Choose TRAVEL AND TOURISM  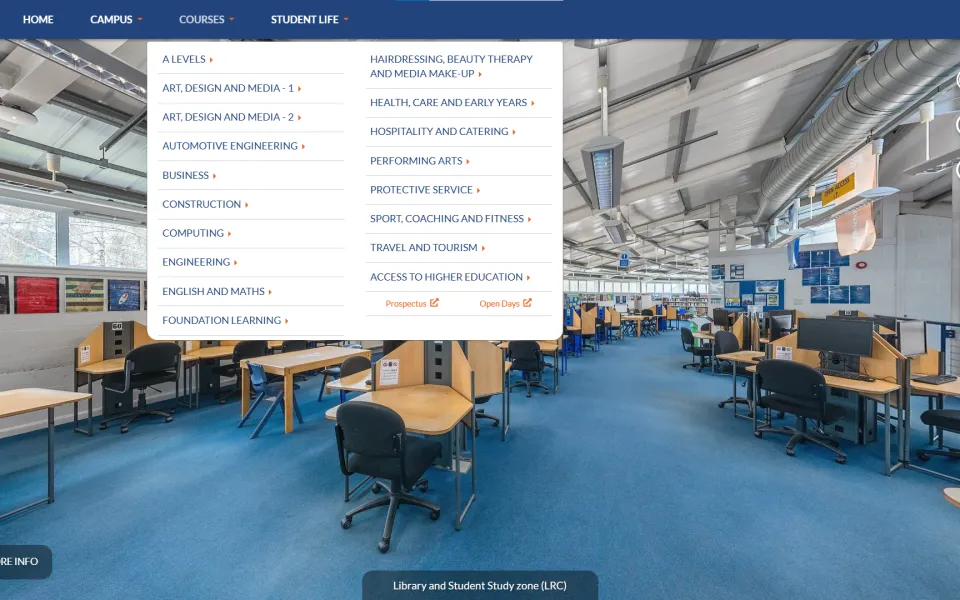pyautogui.click(x=427, y=247)
